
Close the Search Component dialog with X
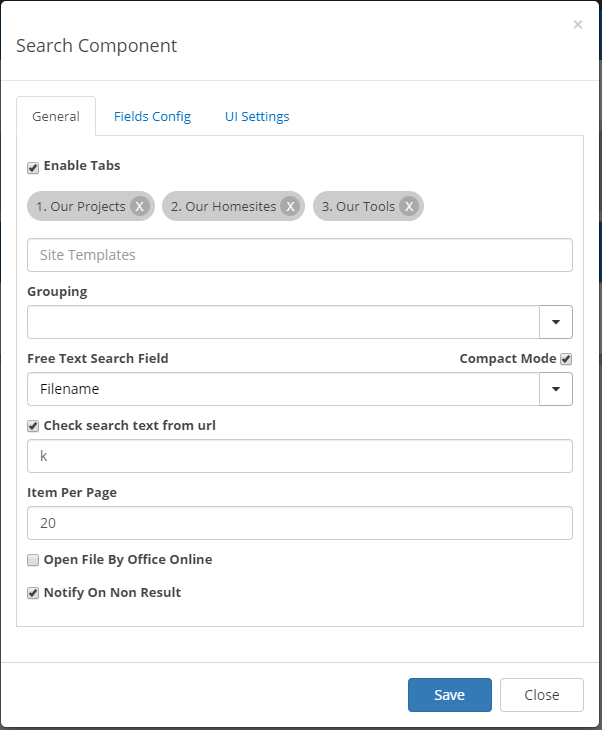point(578,24)
